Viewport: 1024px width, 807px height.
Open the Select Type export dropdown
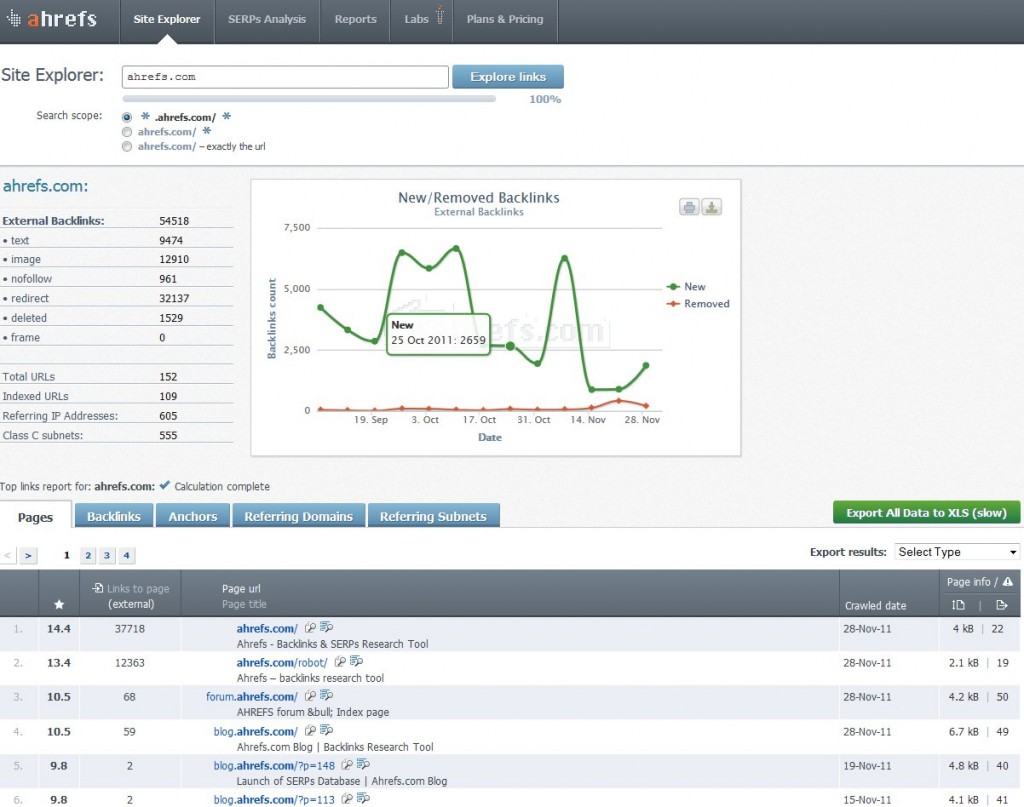click(957, 552)
